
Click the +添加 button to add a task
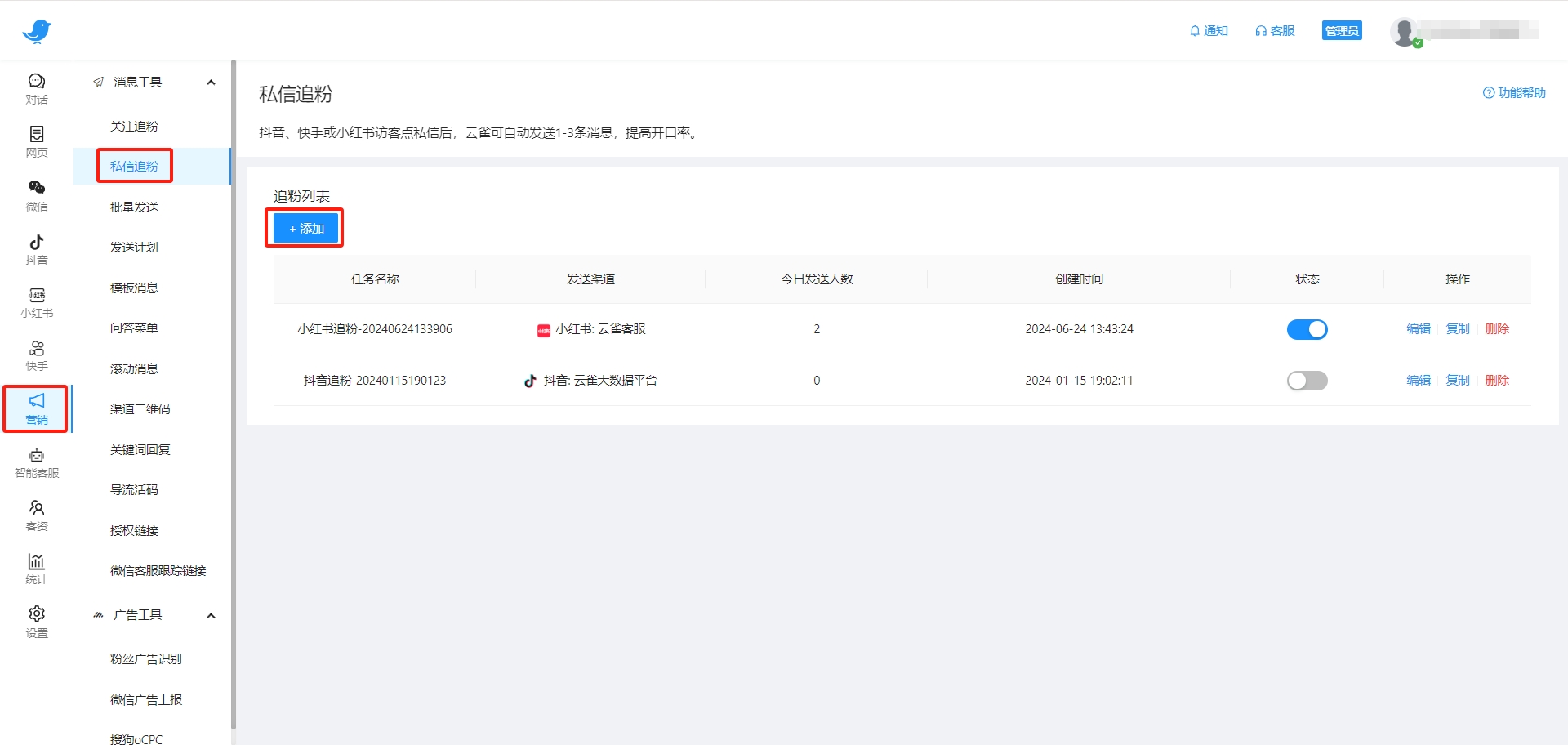tap(304, 228)
